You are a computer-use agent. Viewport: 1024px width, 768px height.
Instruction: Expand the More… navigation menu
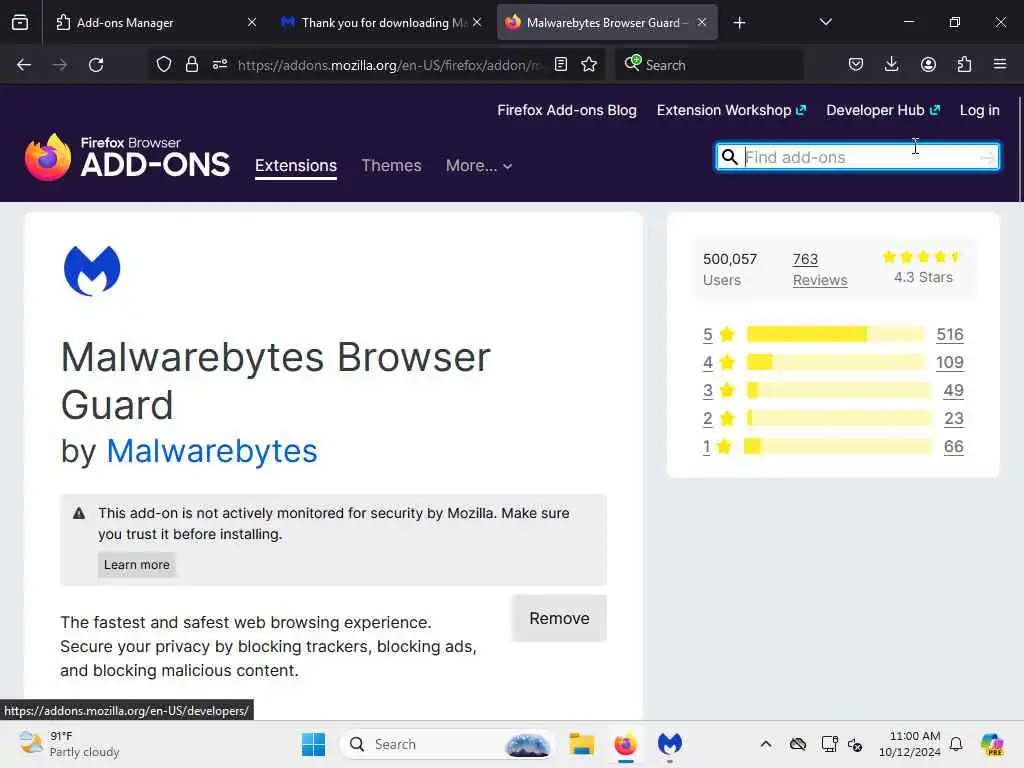tap(479, 166)
